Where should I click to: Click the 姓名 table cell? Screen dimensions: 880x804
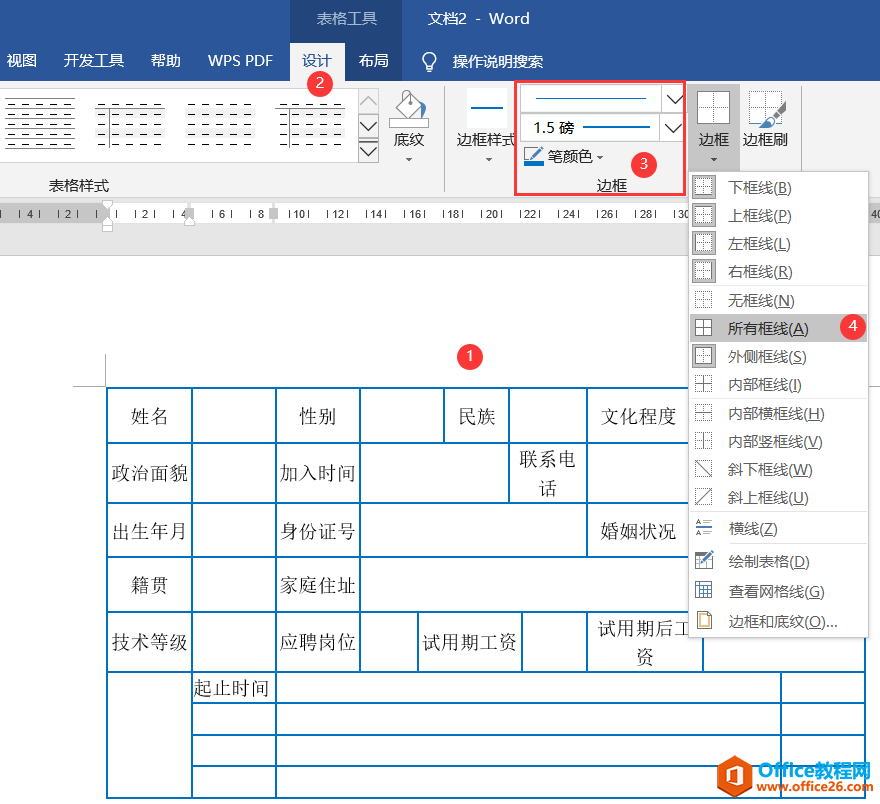pyautogui.click(x=149, y=416)
